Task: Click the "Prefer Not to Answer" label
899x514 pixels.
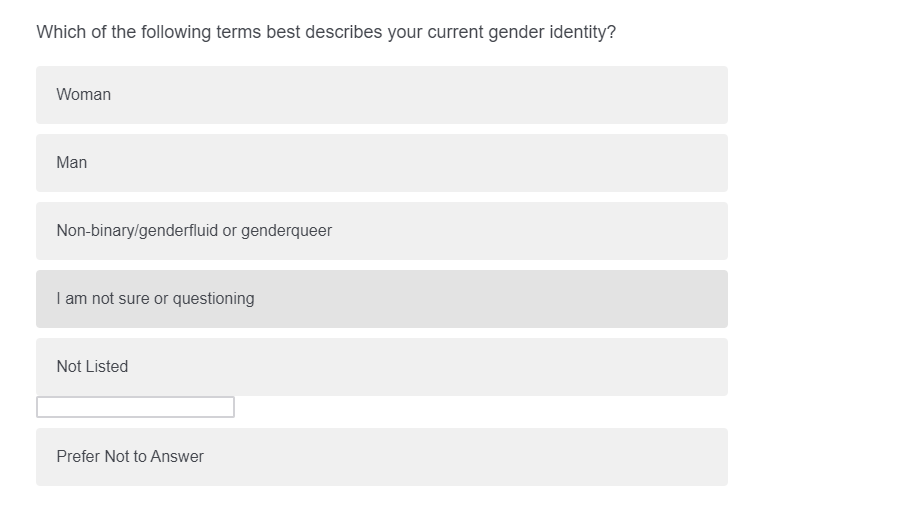Action: click(x=130, y=457)
